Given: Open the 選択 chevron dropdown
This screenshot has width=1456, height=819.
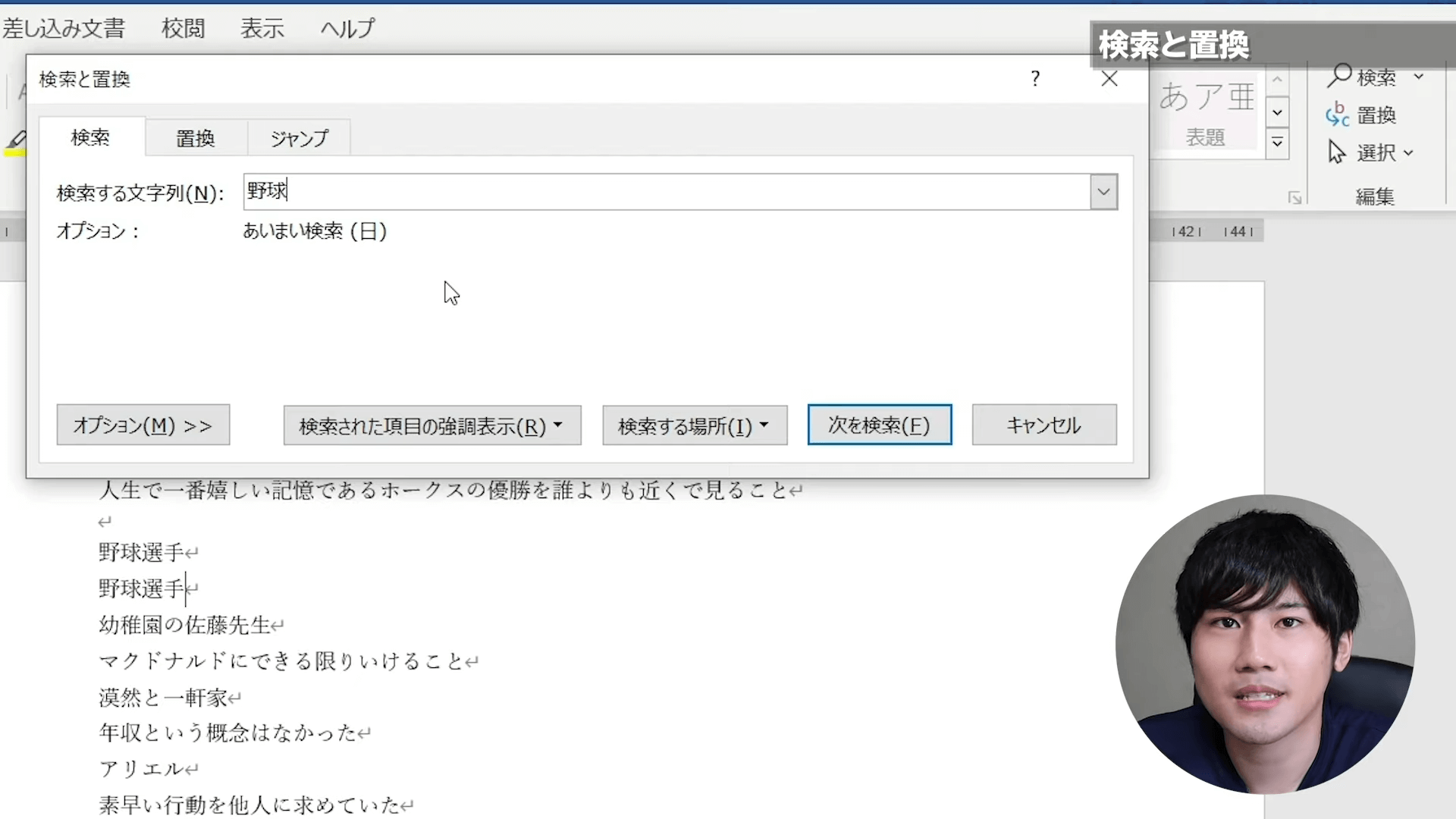Looking at the screenshot, I should pos(1409,152).
